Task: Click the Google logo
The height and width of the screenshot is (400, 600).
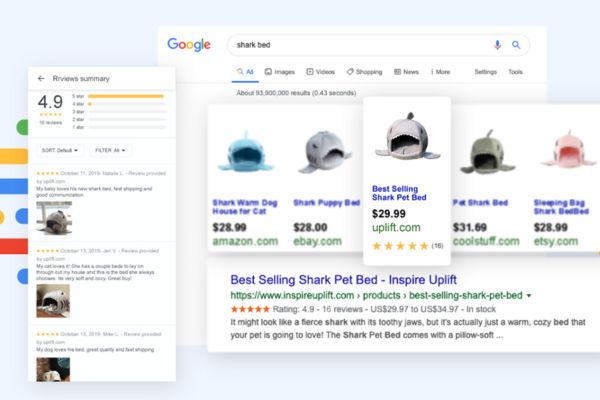Action: [189, 45]
